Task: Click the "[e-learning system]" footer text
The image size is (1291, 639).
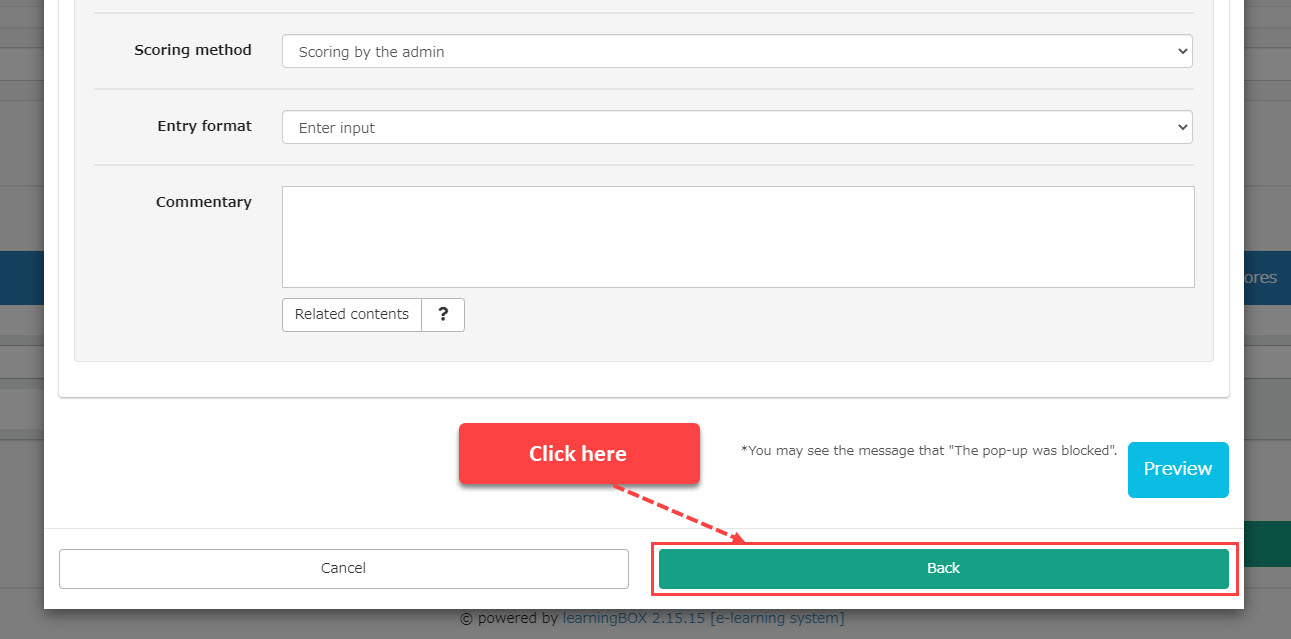Action: [777, 618]
